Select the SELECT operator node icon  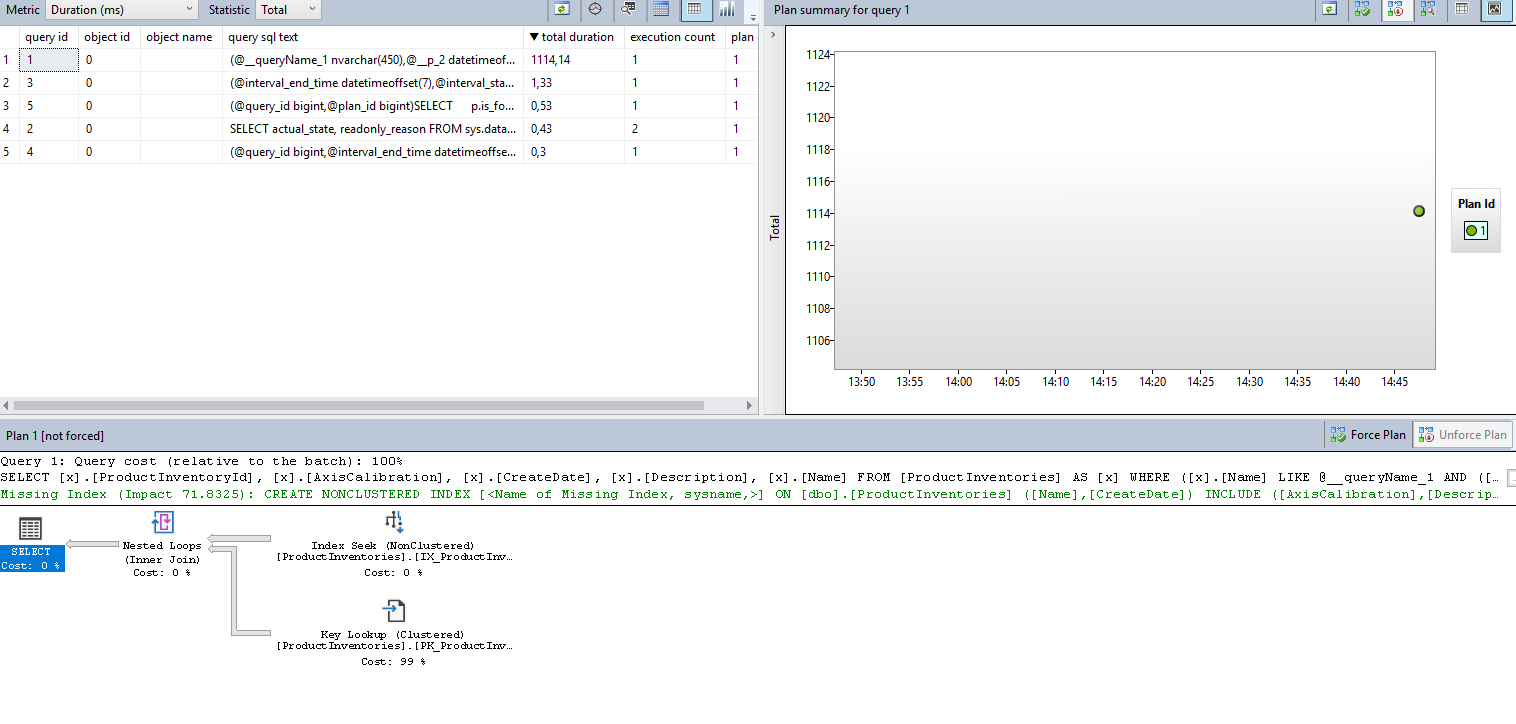[31, 530]
